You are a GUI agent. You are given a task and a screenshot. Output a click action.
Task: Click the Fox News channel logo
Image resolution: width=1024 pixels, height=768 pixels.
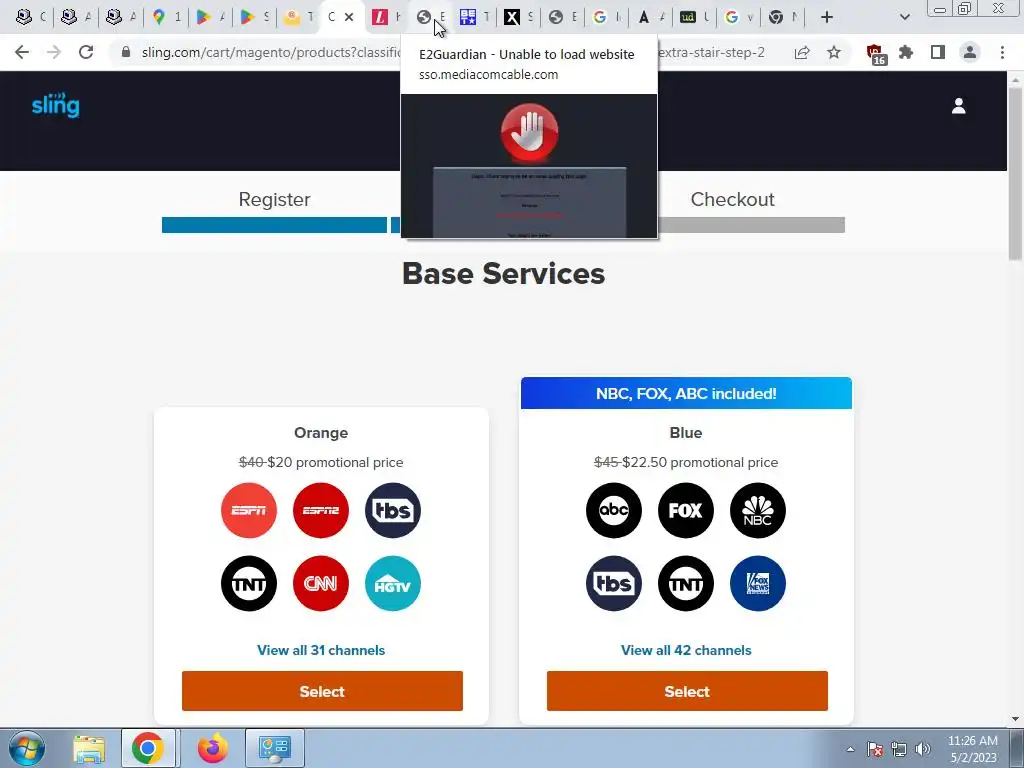(x=758, y=583)
